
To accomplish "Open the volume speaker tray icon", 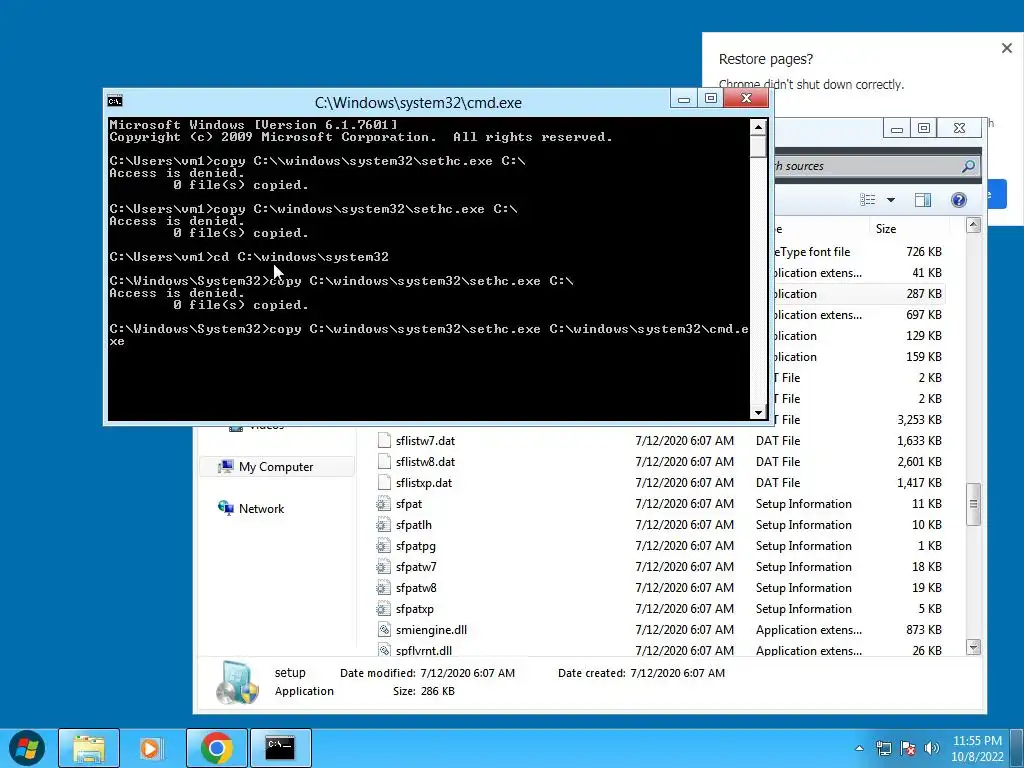I will click(x=932, y=748).
